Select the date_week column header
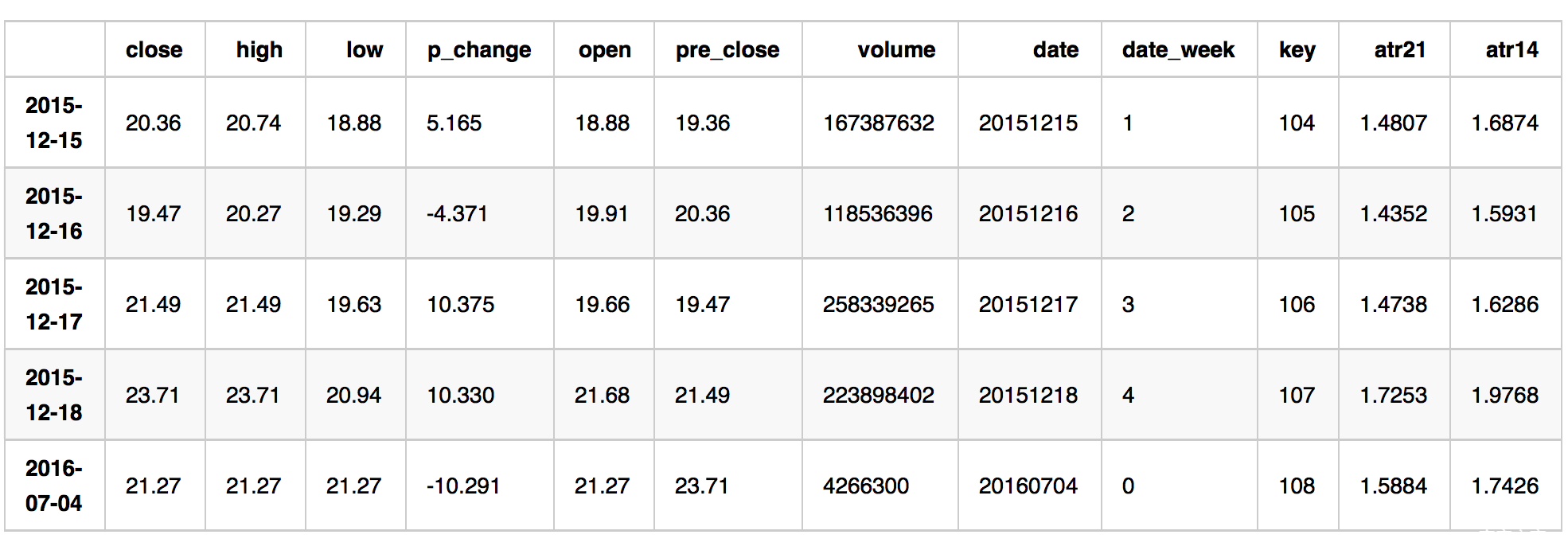 click(1179, 50)
